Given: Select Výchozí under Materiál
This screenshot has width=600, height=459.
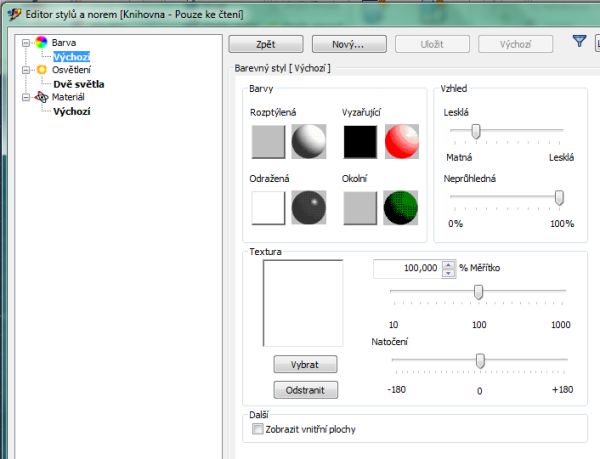Looking at the screenshot, I should (71, 112).
